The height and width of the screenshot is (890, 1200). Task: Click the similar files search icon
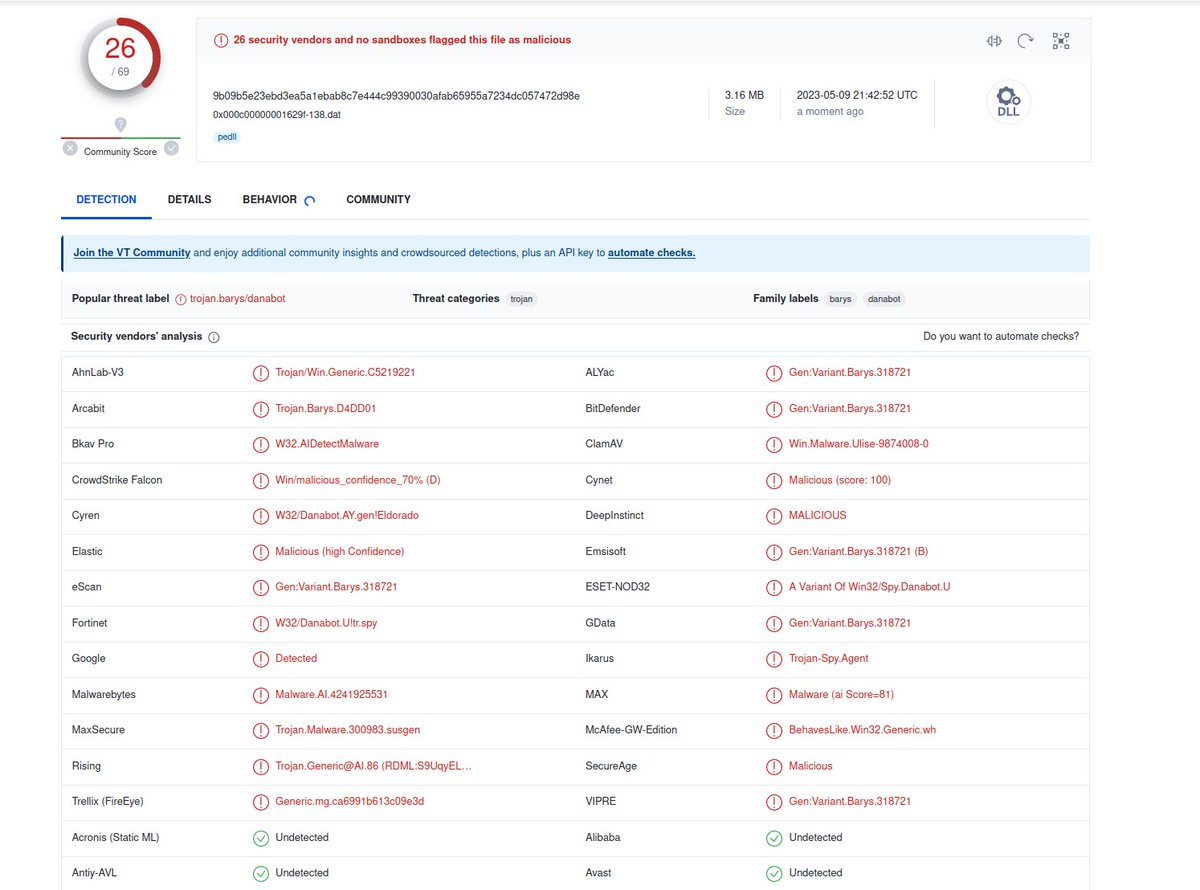993,41
